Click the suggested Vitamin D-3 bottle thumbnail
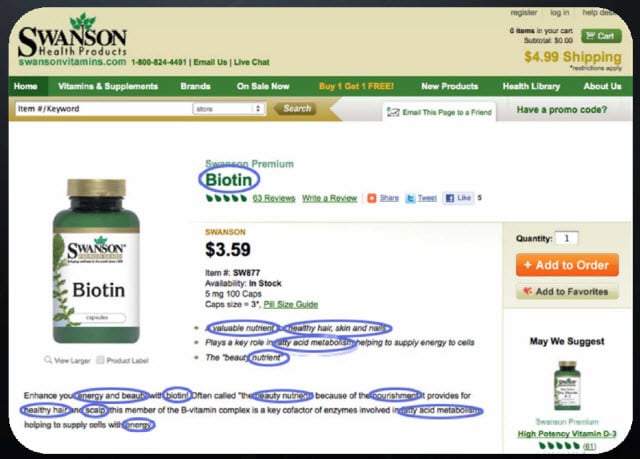This screenshot has height=459, width=640. pyautogui.click(x=567, y=386)
